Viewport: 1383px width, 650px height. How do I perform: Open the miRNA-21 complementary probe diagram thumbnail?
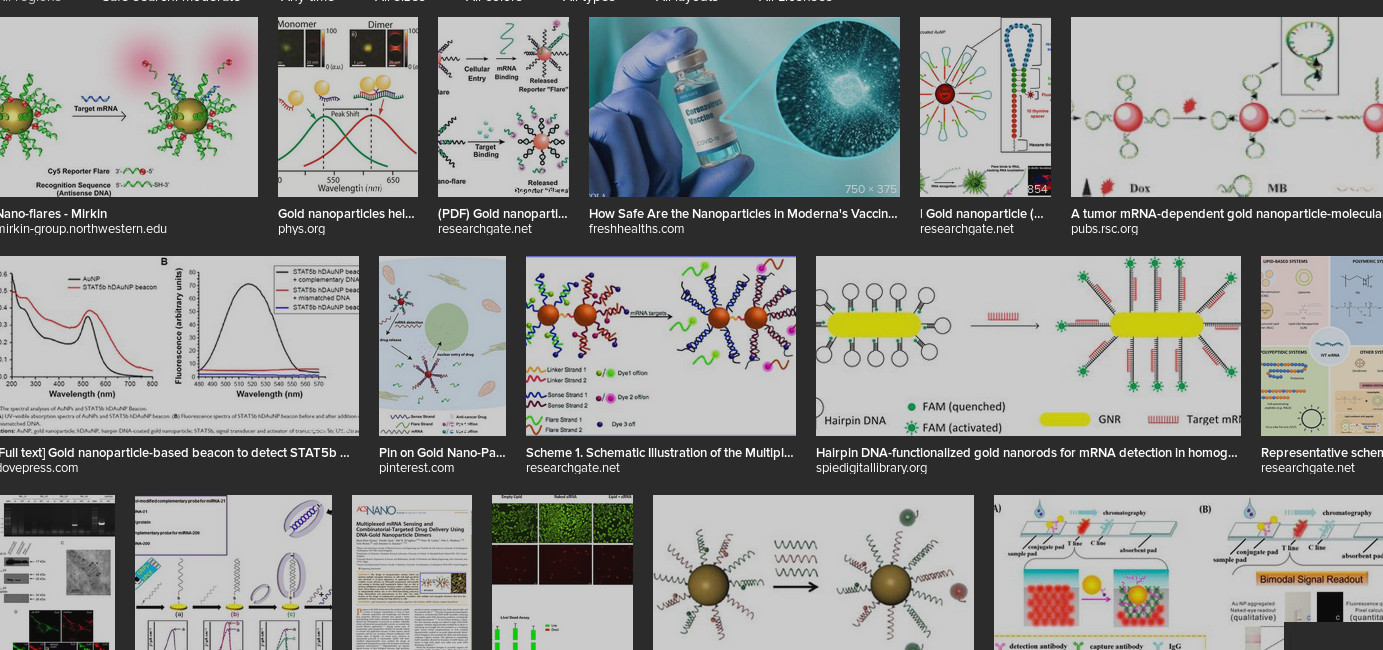point(233,572)
